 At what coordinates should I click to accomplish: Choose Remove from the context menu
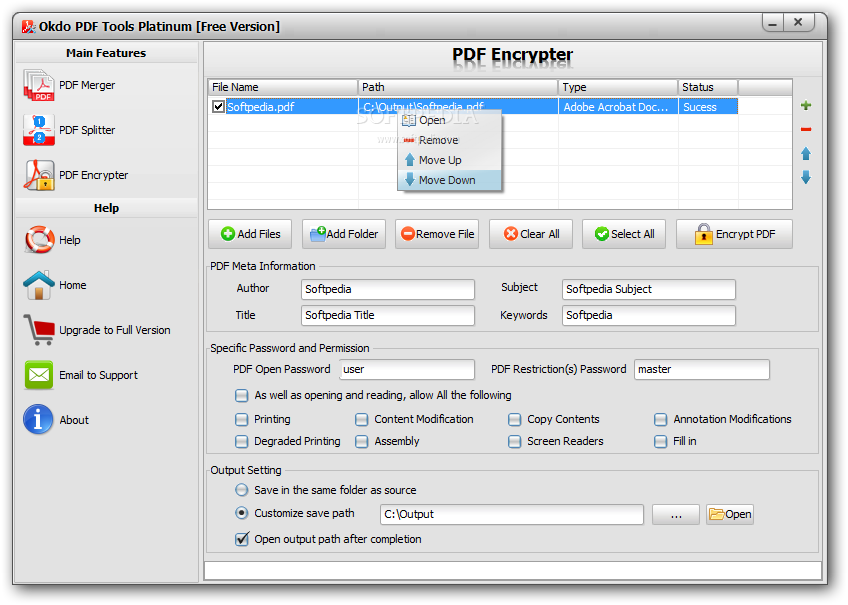449,140
